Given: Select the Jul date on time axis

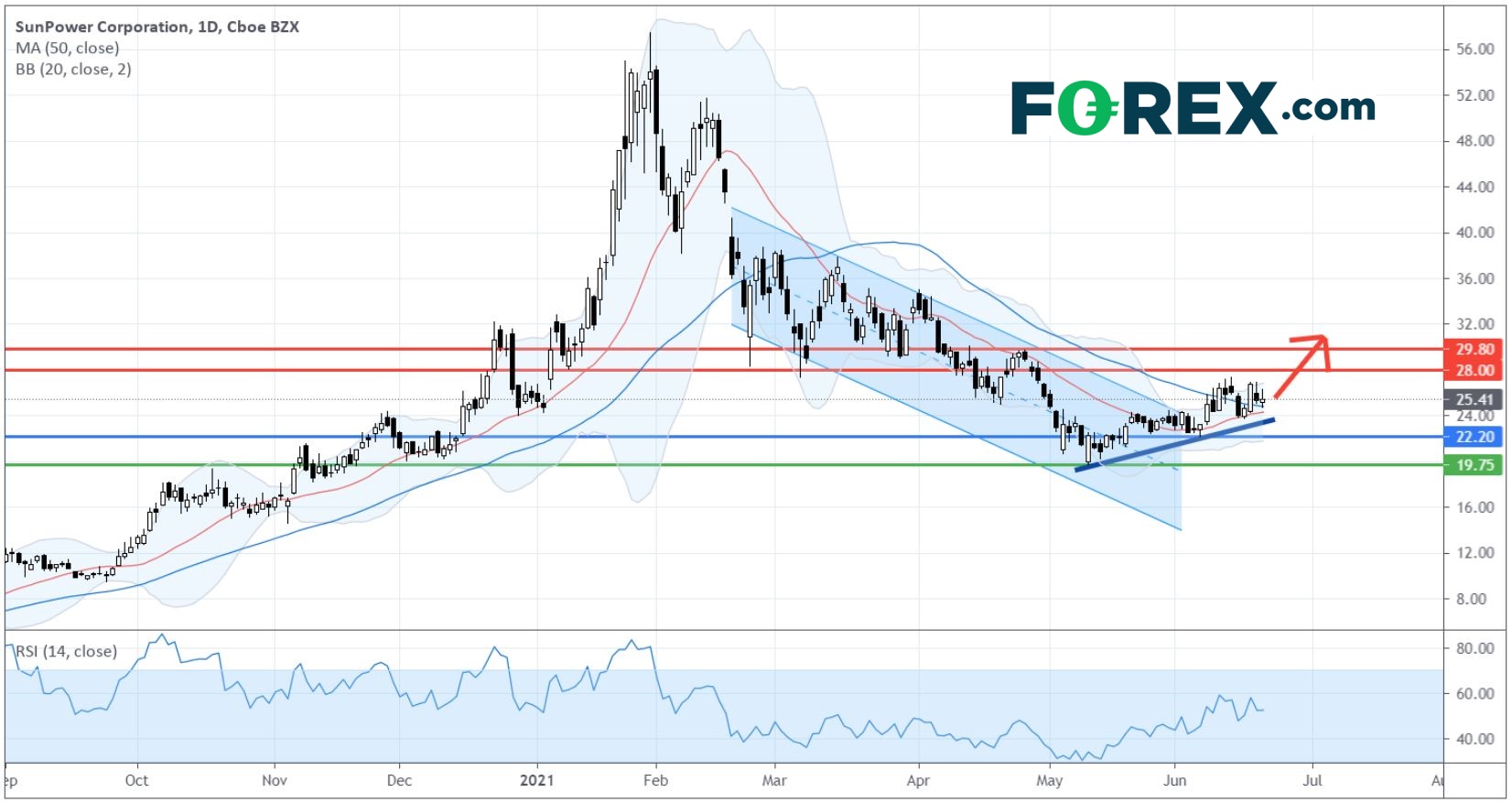Looking at the screenshot, I should pyautogui.click(x=1312, y=780).
